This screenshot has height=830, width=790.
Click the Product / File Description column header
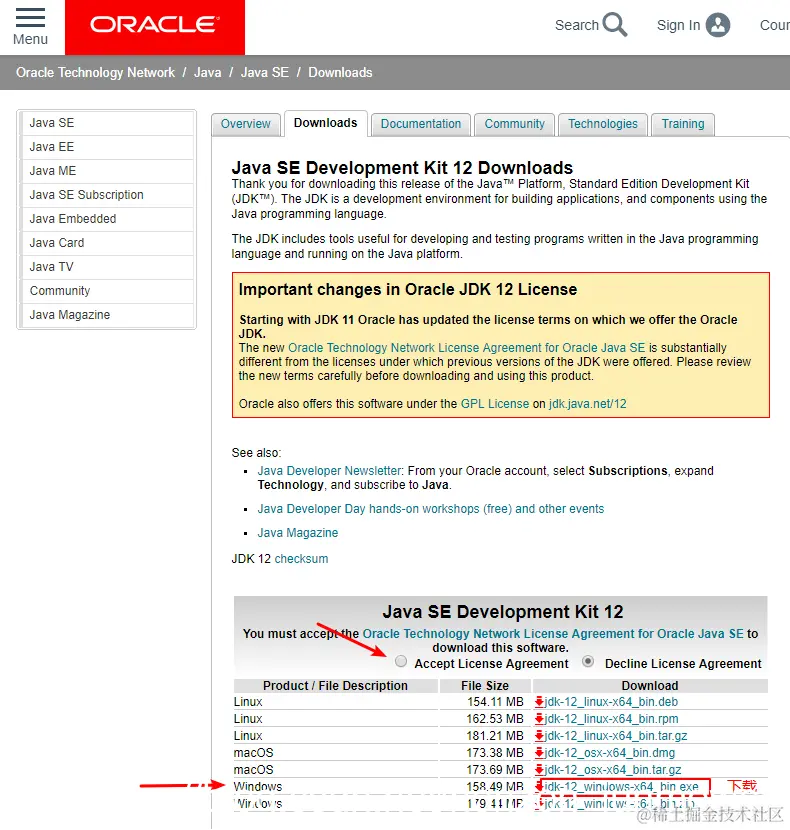pos(336,685)
